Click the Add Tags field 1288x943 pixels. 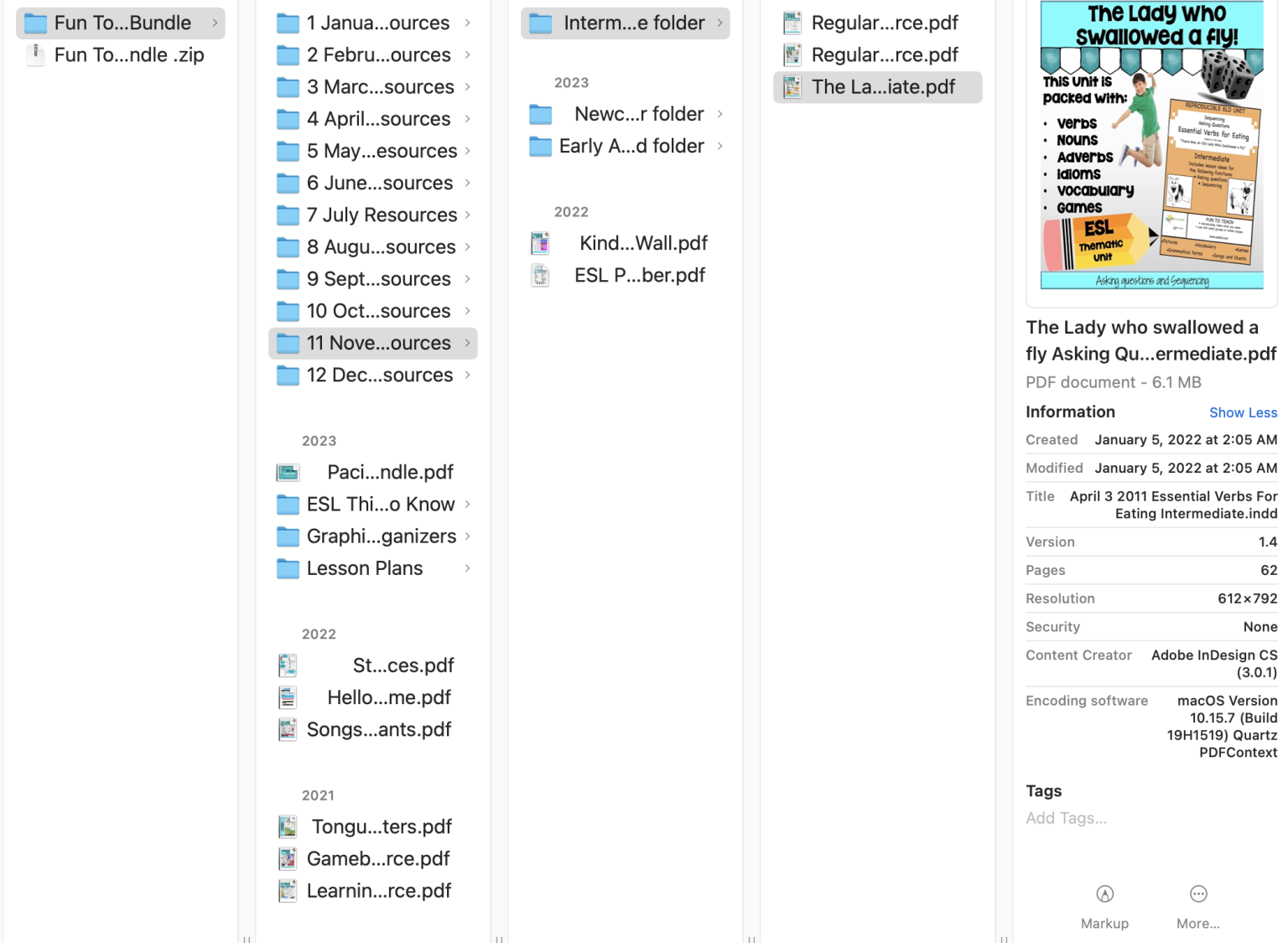pyautogui.click(x=1066, y=819)
